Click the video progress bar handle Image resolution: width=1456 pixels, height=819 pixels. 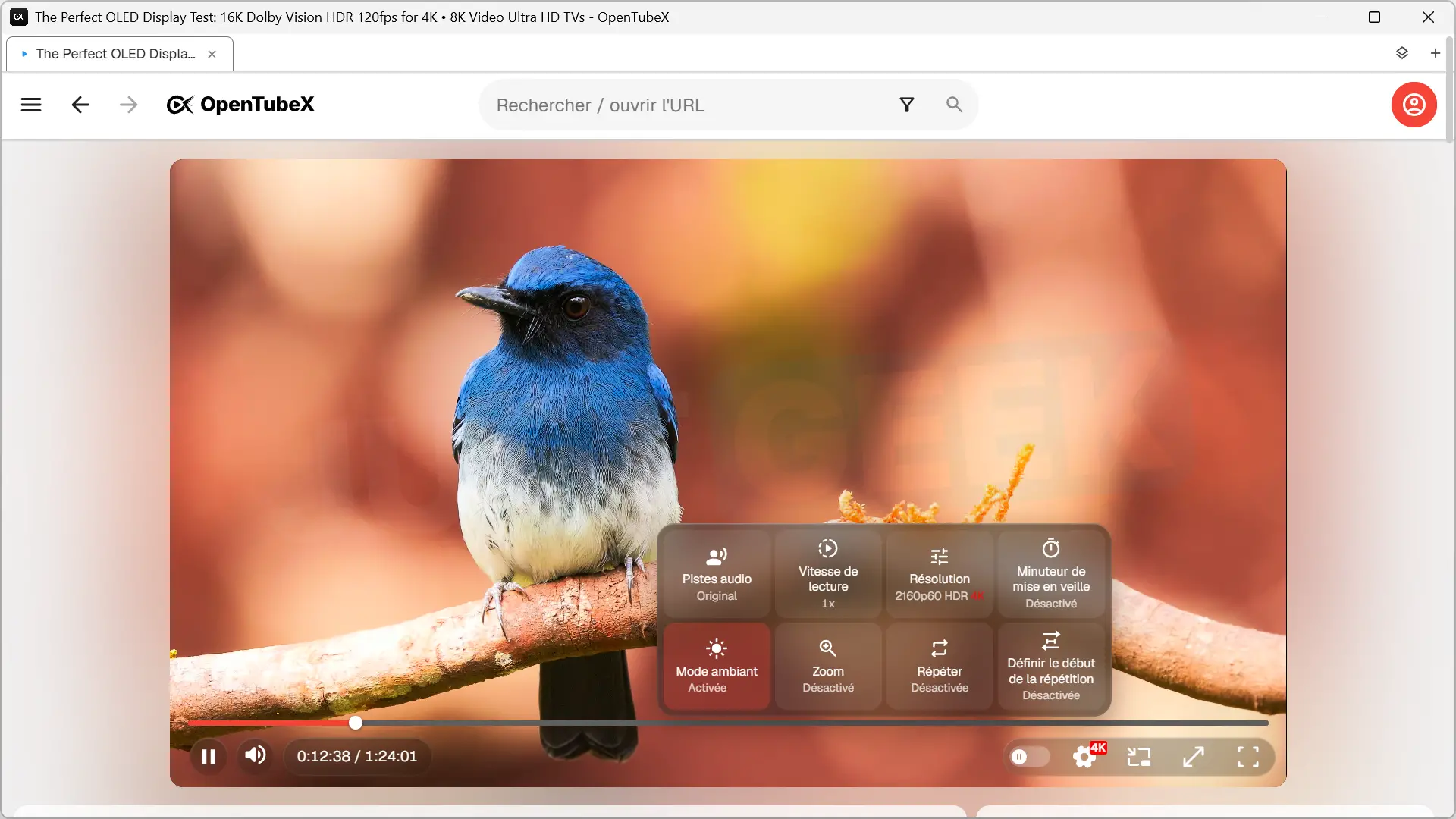[356, 723]
